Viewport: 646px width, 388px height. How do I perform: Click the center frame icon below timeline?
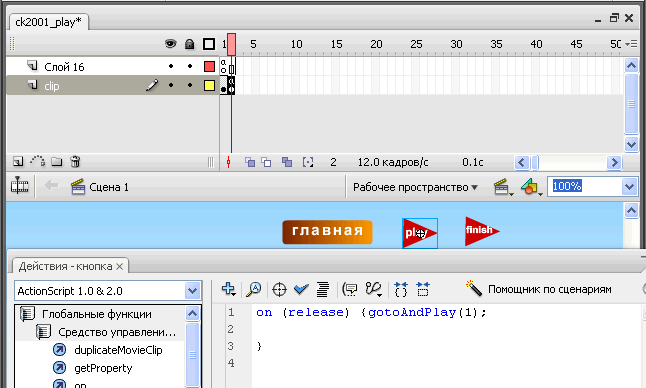[229, 162]
